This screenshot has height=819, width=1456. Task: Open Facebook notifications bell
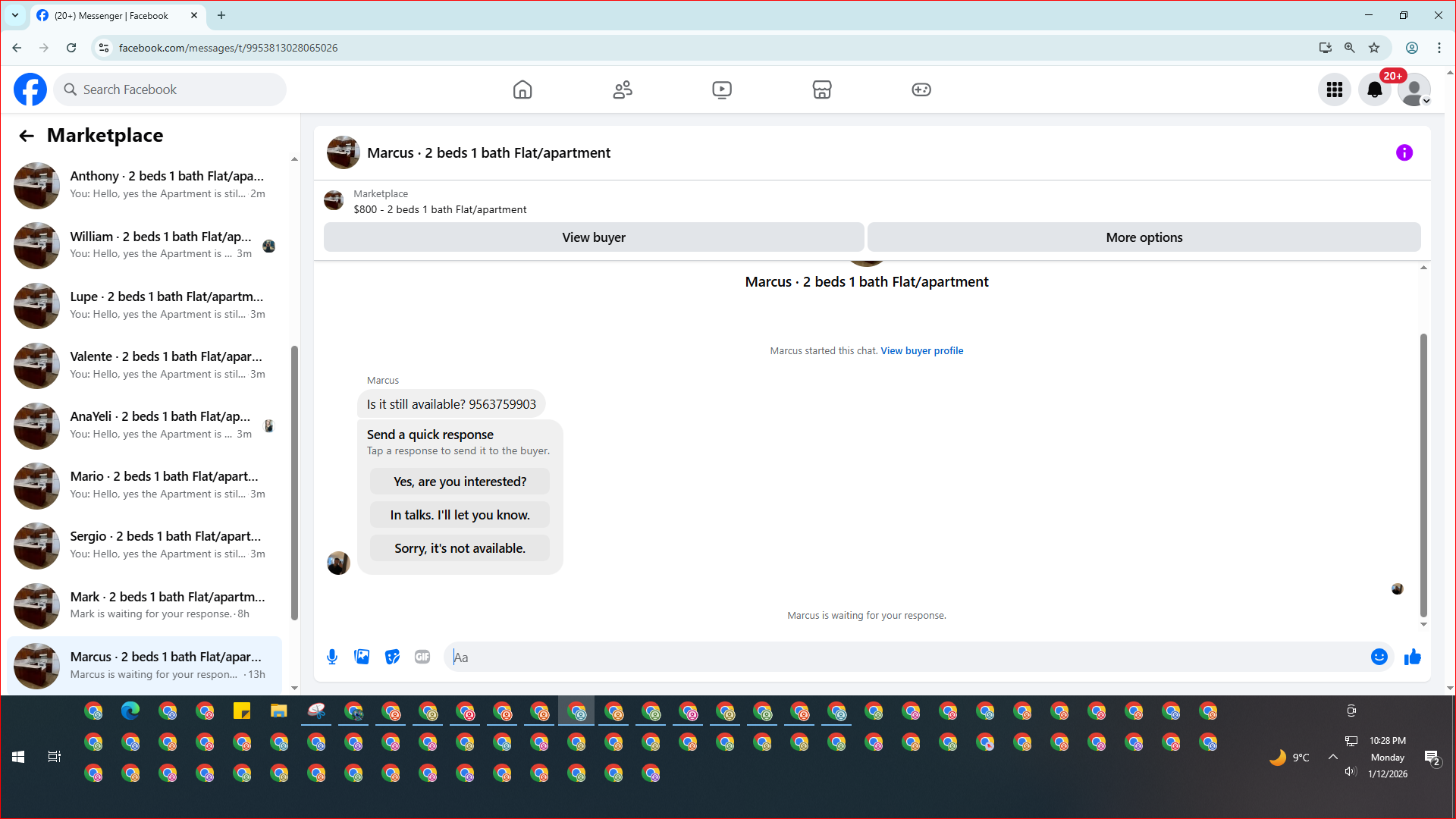click(1374, 89)
